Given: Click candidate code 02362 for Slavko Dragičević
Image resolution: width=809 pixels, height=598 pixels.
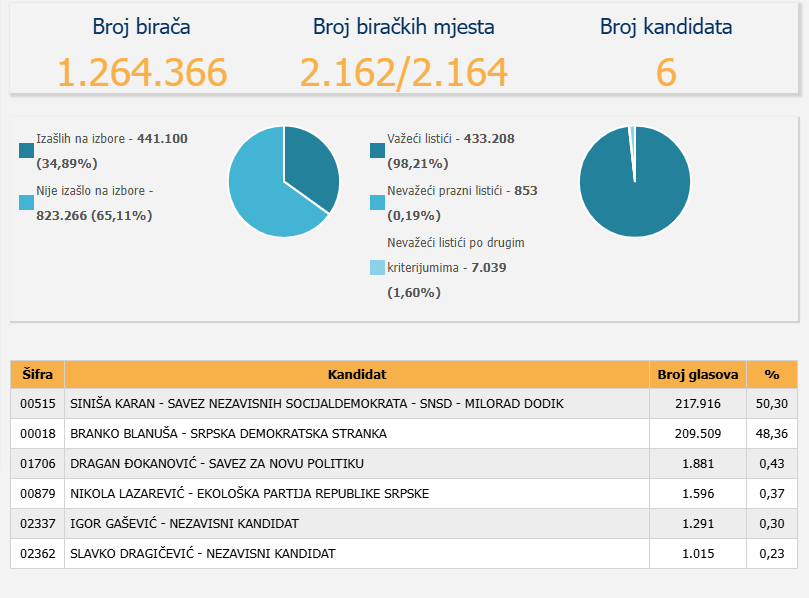Looking at the screenshot, I should pyautogui.click(x=37, y=554).
